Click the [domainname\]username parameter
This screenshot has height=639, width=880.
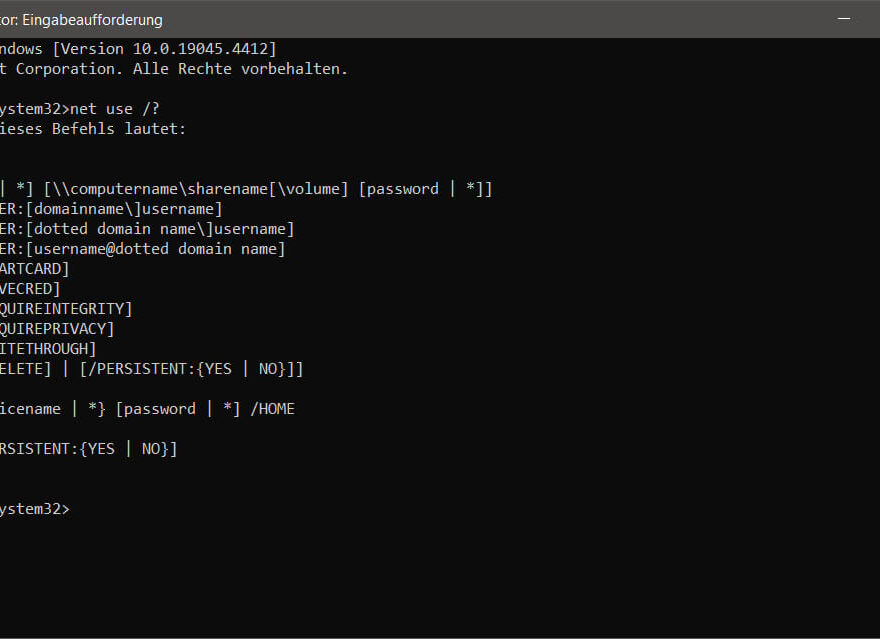pos(124,209)
